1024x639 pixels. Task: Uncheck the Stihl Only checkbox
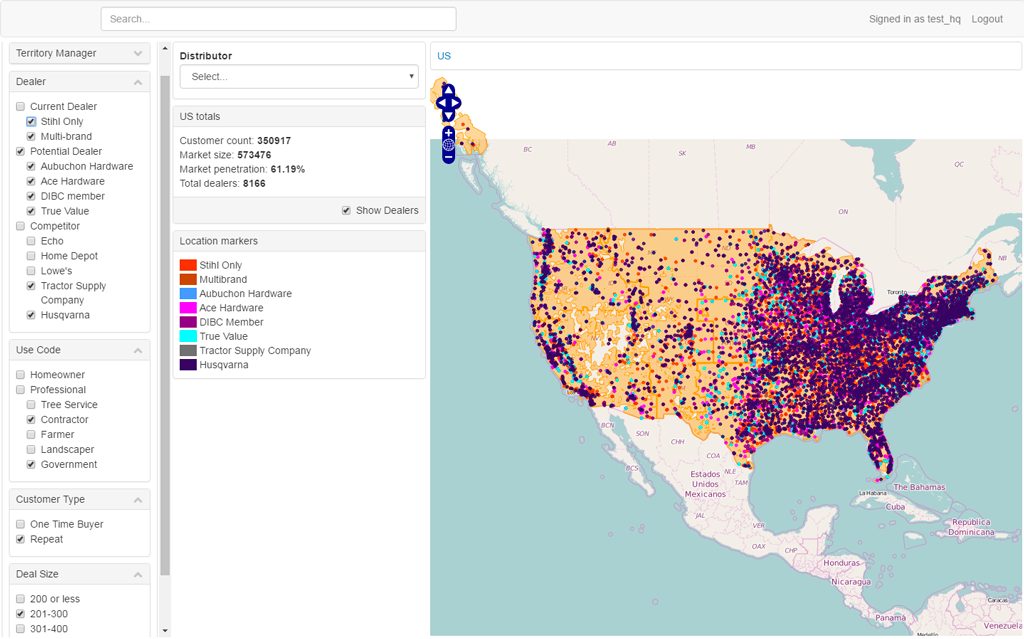tap(32, 122)
